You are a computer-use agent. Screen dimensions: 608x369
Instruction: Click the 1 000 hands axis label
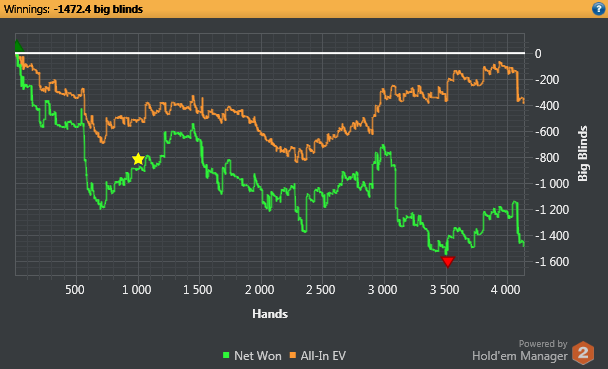click(136, 290)
